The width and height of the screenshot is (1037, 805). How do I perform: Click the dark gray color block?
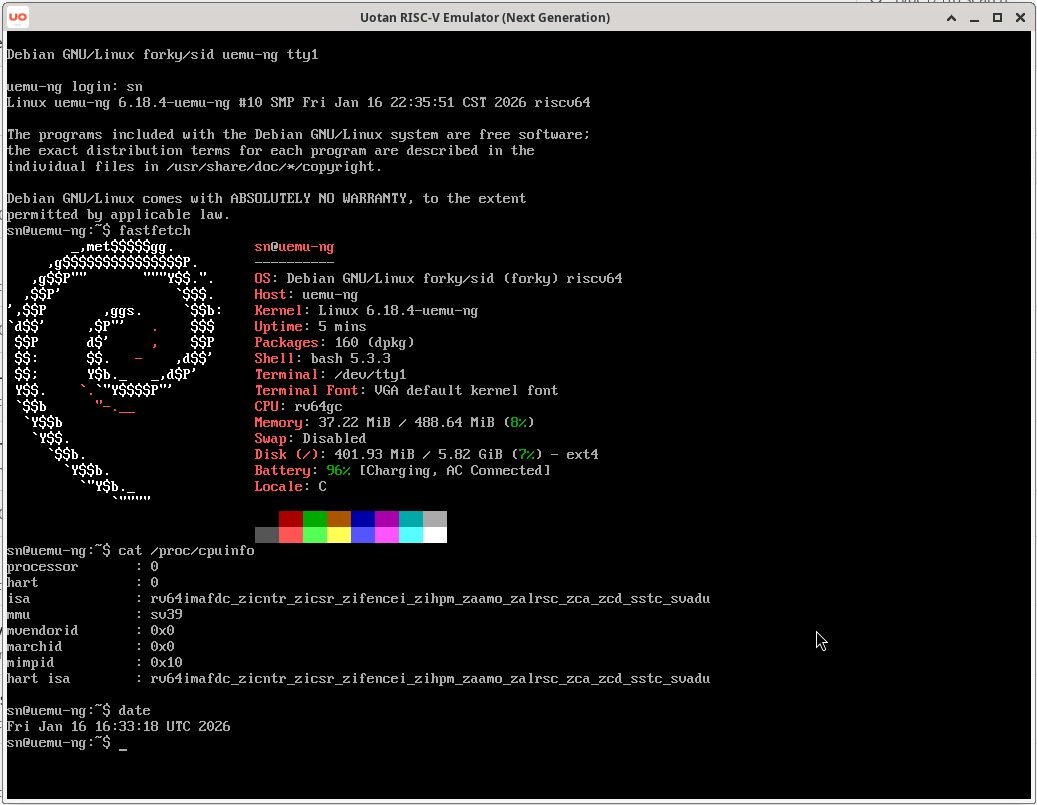pos(267,535)
